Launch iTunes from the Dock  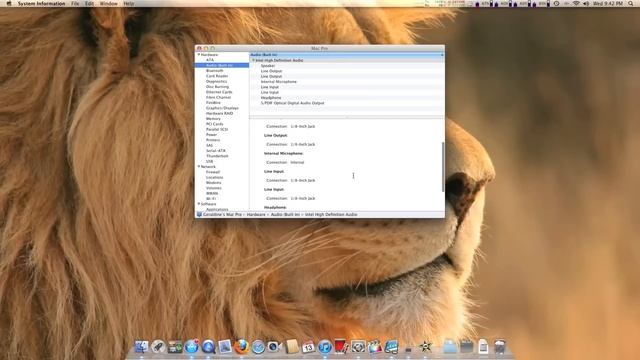pyautogui.click(x=325, y=347)
